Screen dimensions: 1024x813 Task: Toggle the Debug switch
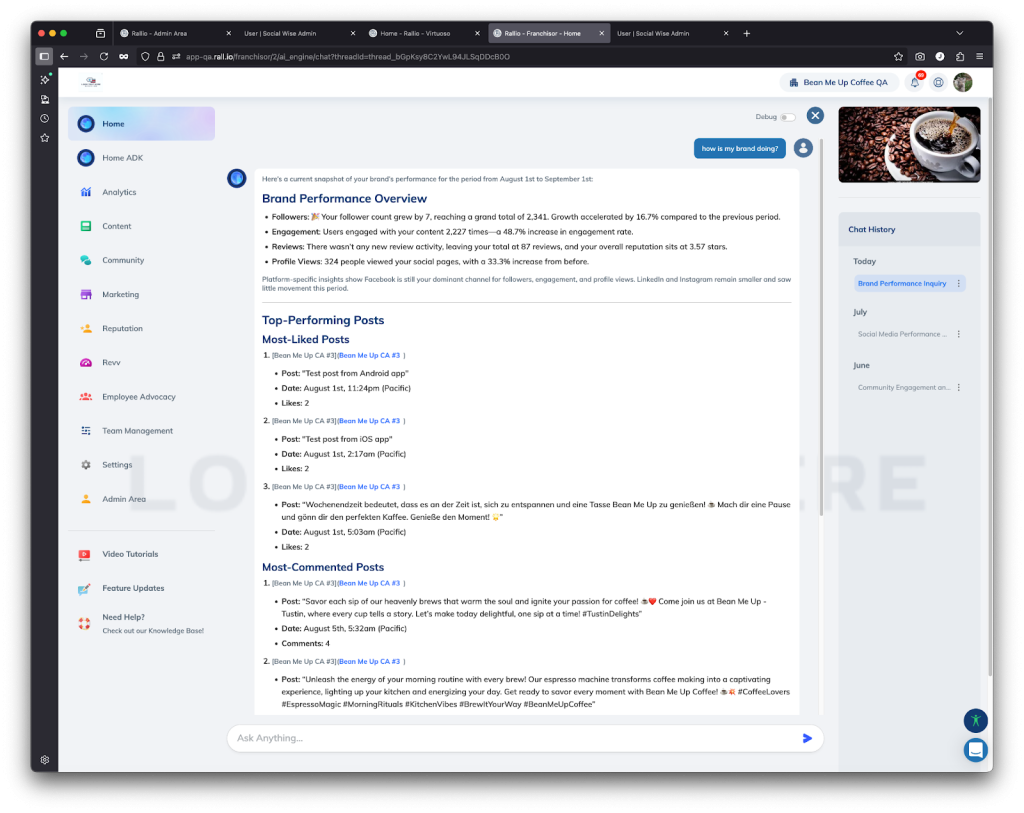[787, 116]
